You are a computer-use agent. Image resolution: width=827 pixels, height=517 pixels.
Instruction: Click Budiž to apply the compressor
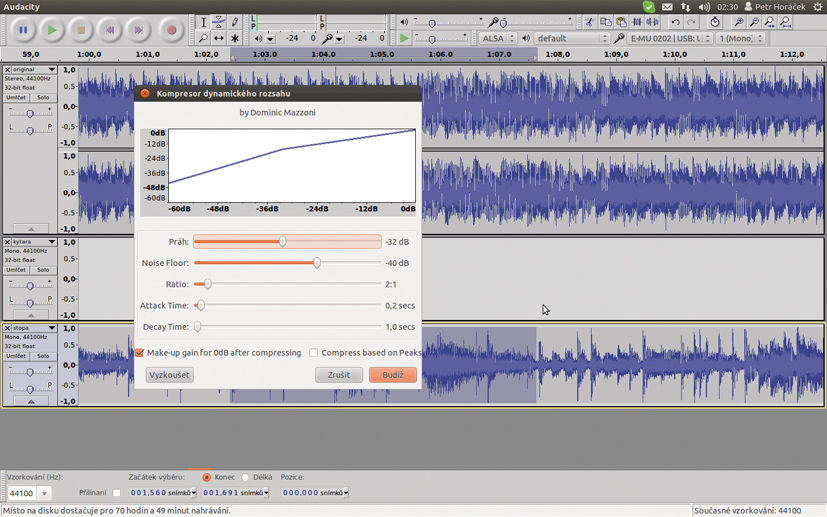tap(393, 375)
